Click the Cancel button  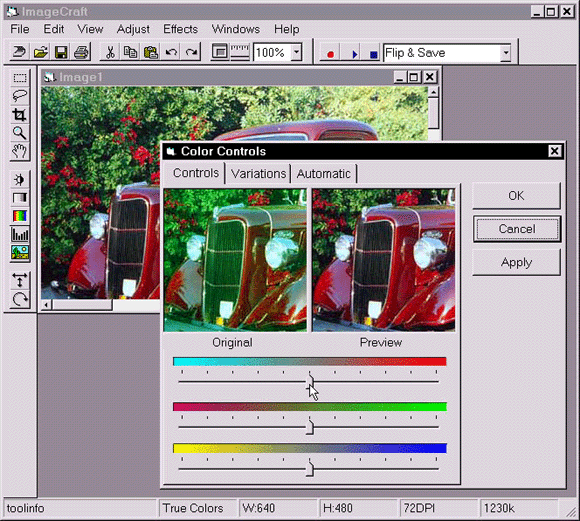coord(517,229)
